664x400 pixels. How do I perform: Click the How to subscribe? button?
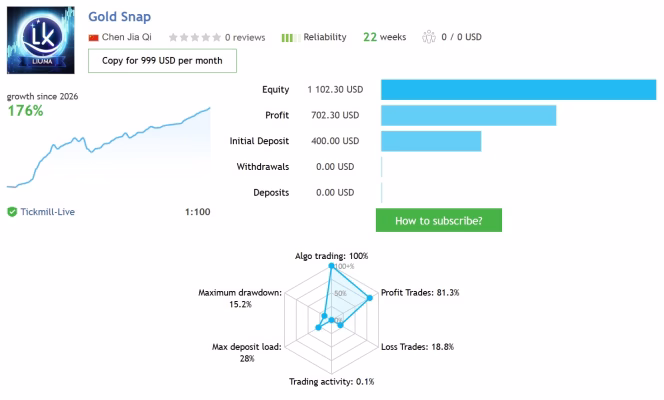click(439, 220)
